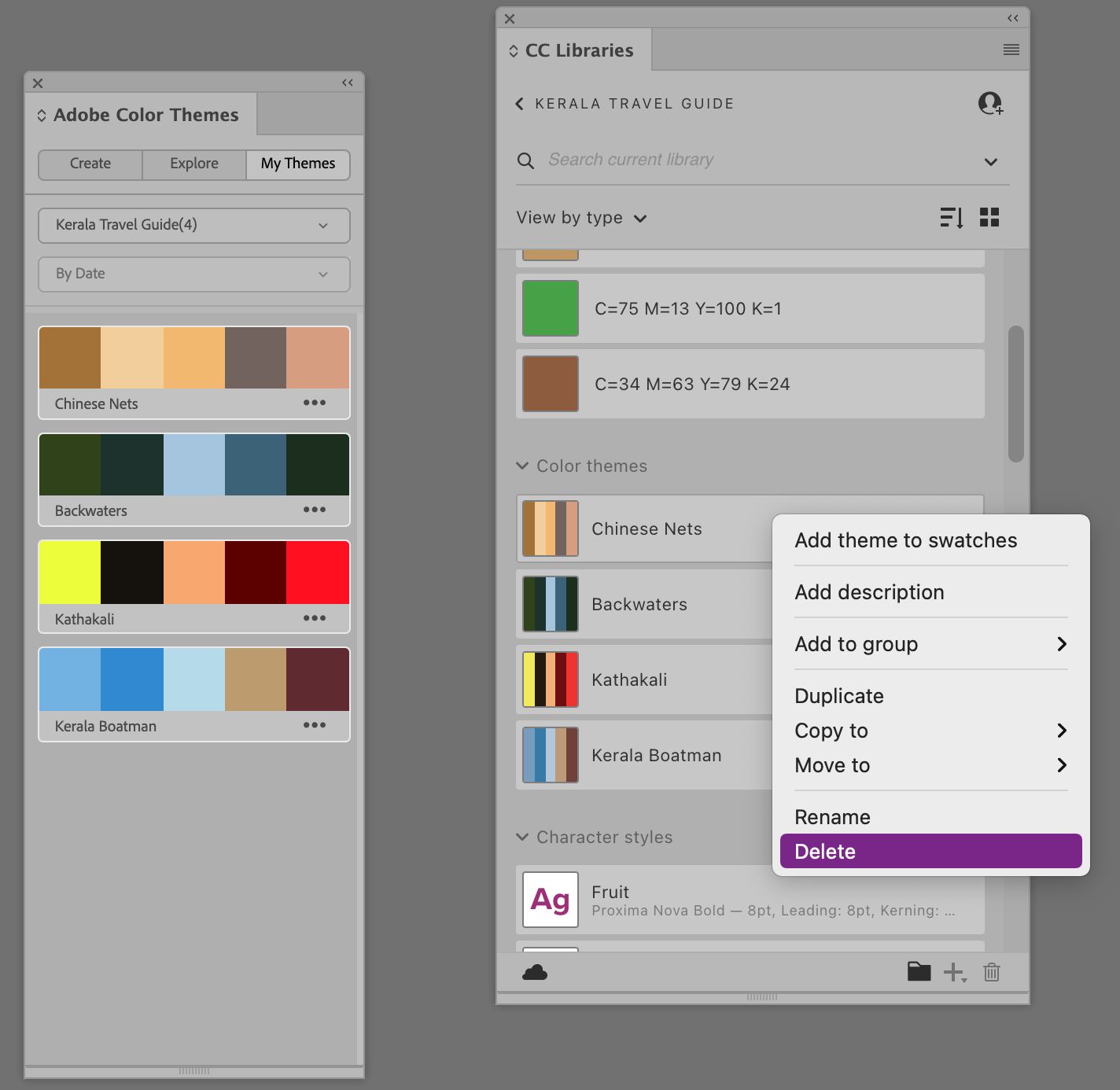This screenshot has width=1120, height=1090.
Task: Collapse CC Libraries panel with double-arrow icon
Action: pyautogui.click(x=1013, y=18)
